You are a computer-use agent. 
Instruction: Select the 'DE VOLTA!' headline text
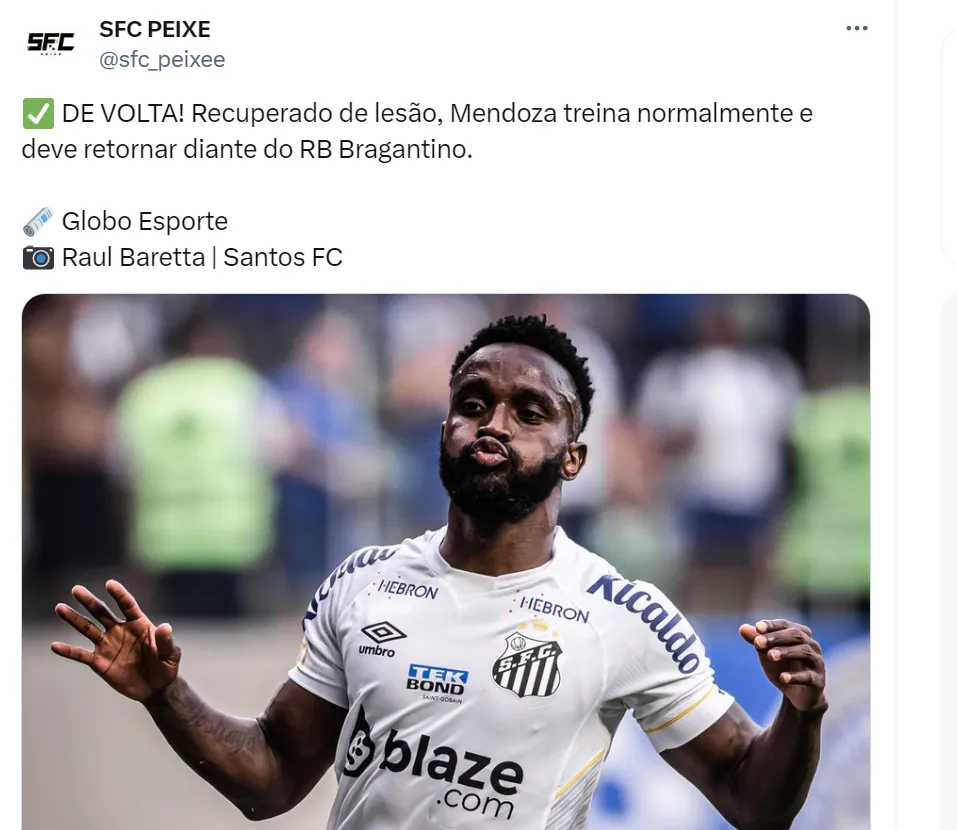(x=123, y=114)
